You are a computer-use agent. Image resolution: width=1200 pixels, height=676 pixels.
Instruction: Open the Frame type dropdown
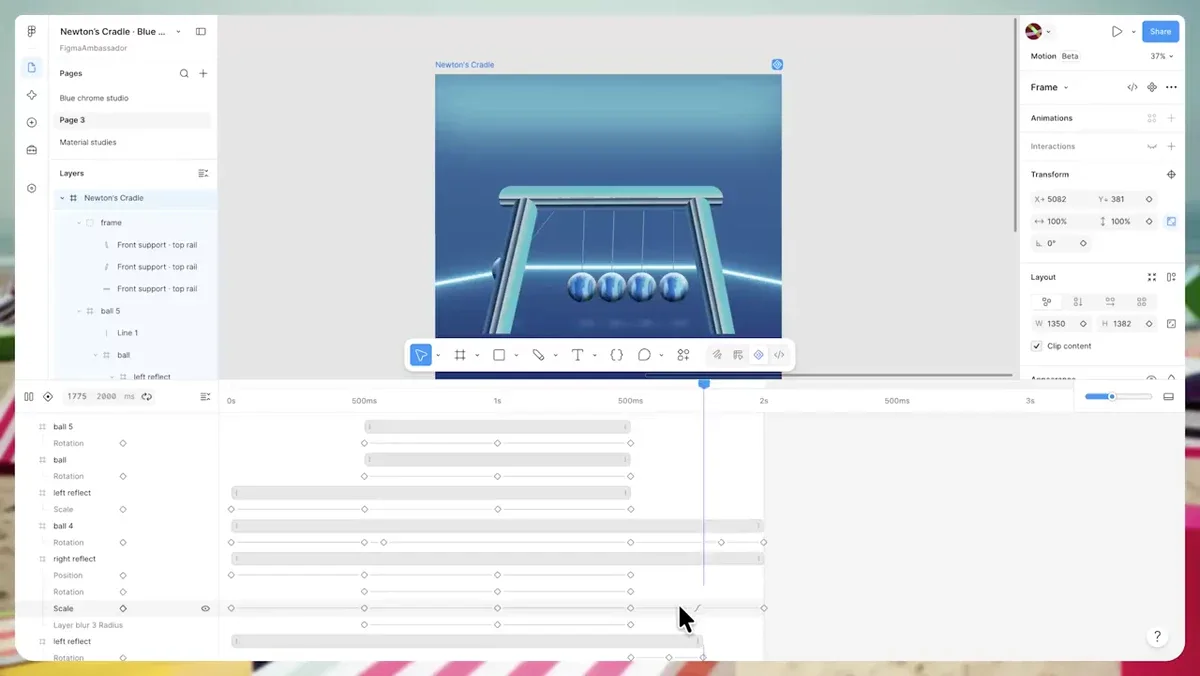tap(1049, 87)
